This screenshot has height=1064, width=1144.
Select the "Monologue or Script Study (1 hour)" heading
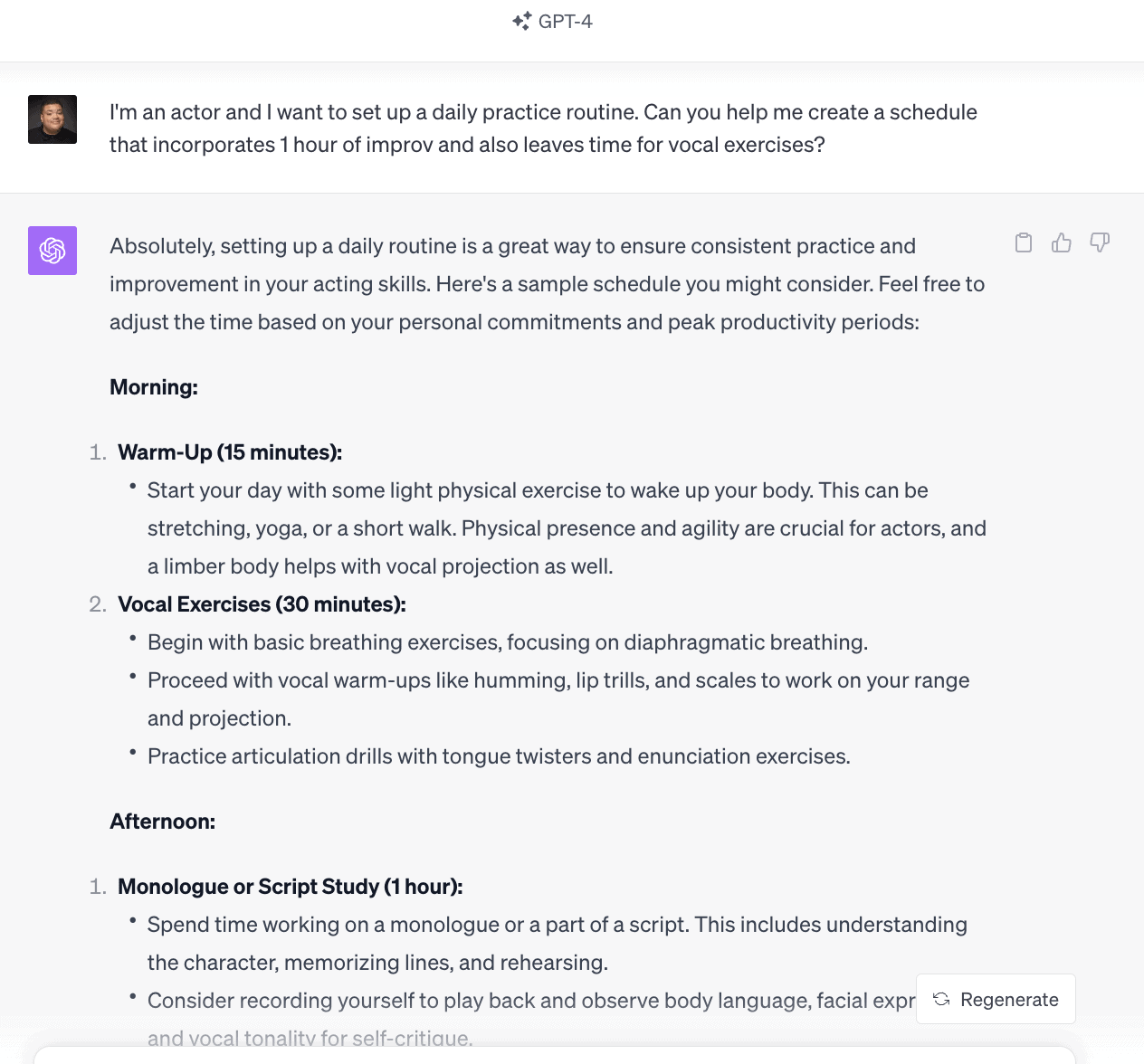point(290,887)
